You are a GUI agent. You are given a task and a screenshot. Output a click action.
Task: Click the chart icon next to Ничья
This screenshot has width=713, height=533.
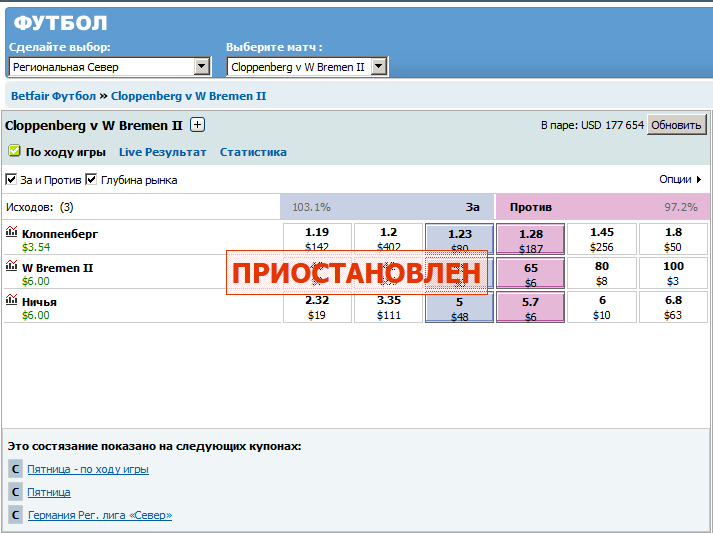click(x=11, y=301)
